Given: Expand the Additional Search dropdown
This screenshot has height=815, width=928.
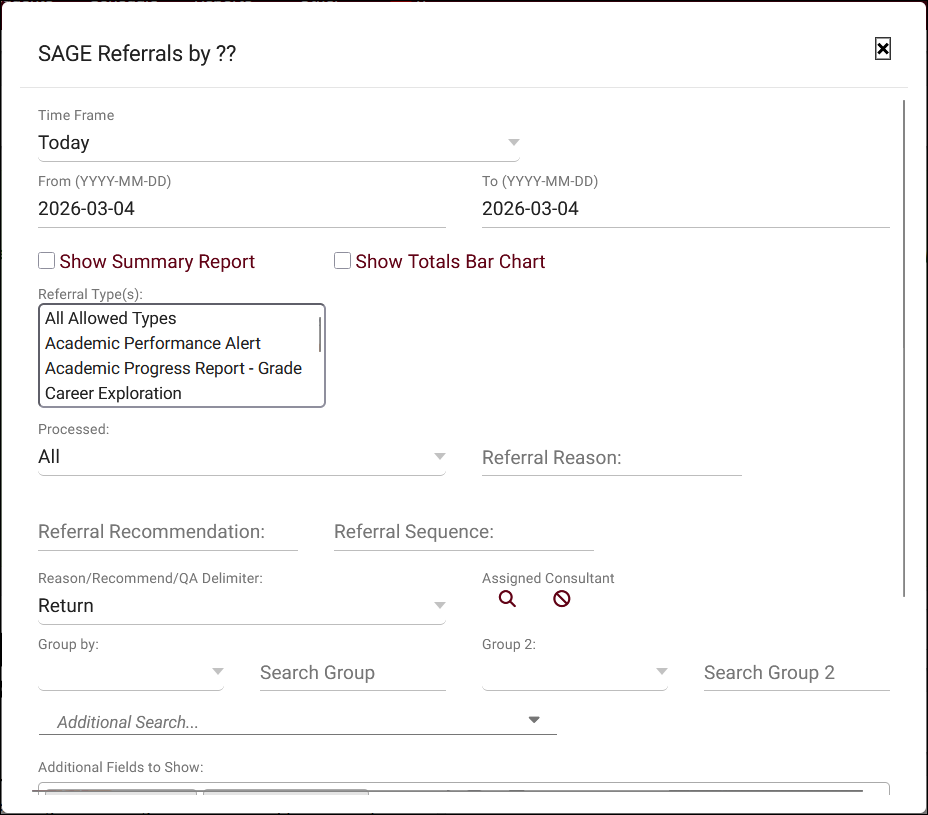Looking at the screenshot, I should tap(298, 721).
